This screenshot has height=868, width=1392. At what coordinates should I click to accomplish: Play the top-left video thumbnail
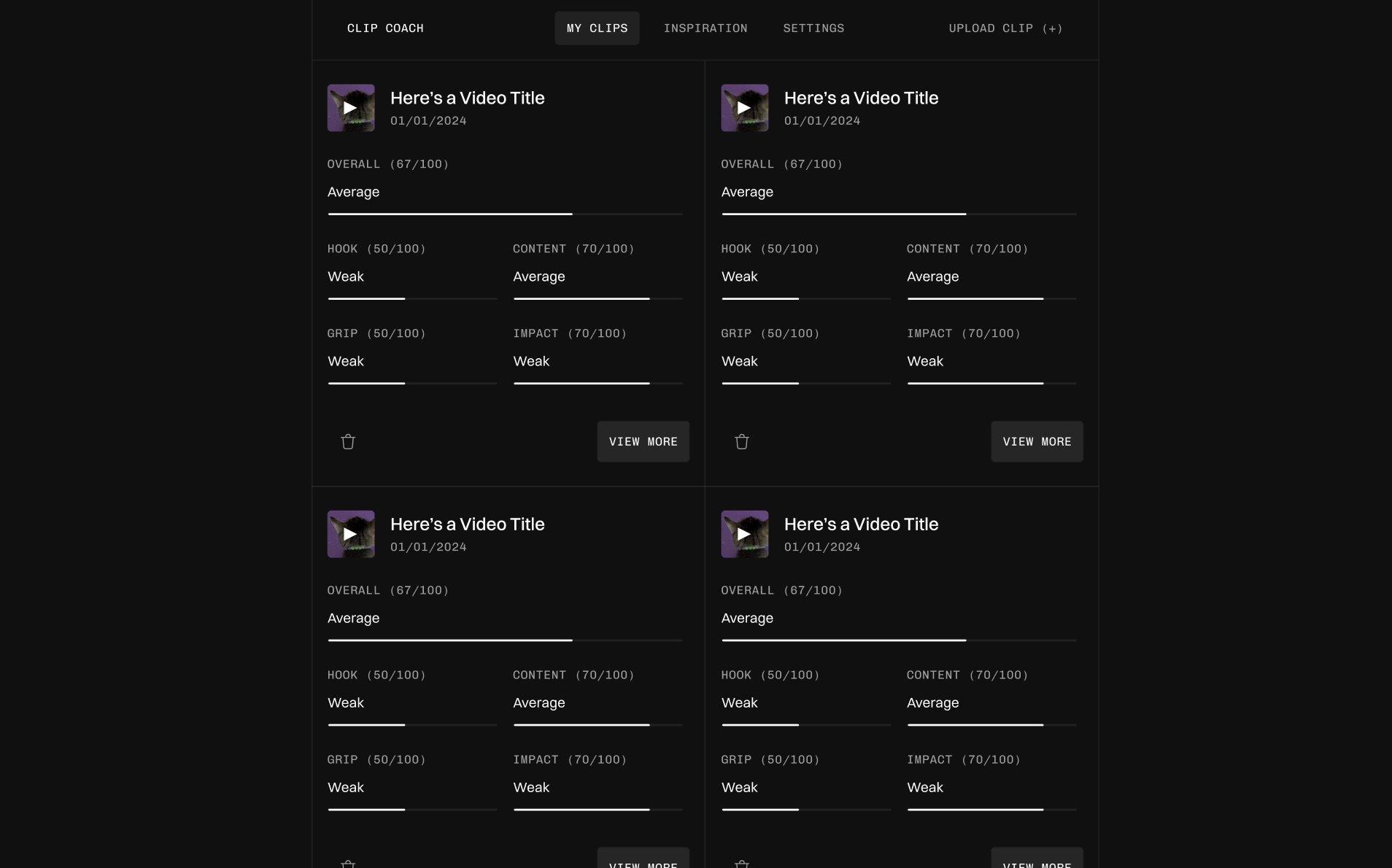(x=351, y=108)
